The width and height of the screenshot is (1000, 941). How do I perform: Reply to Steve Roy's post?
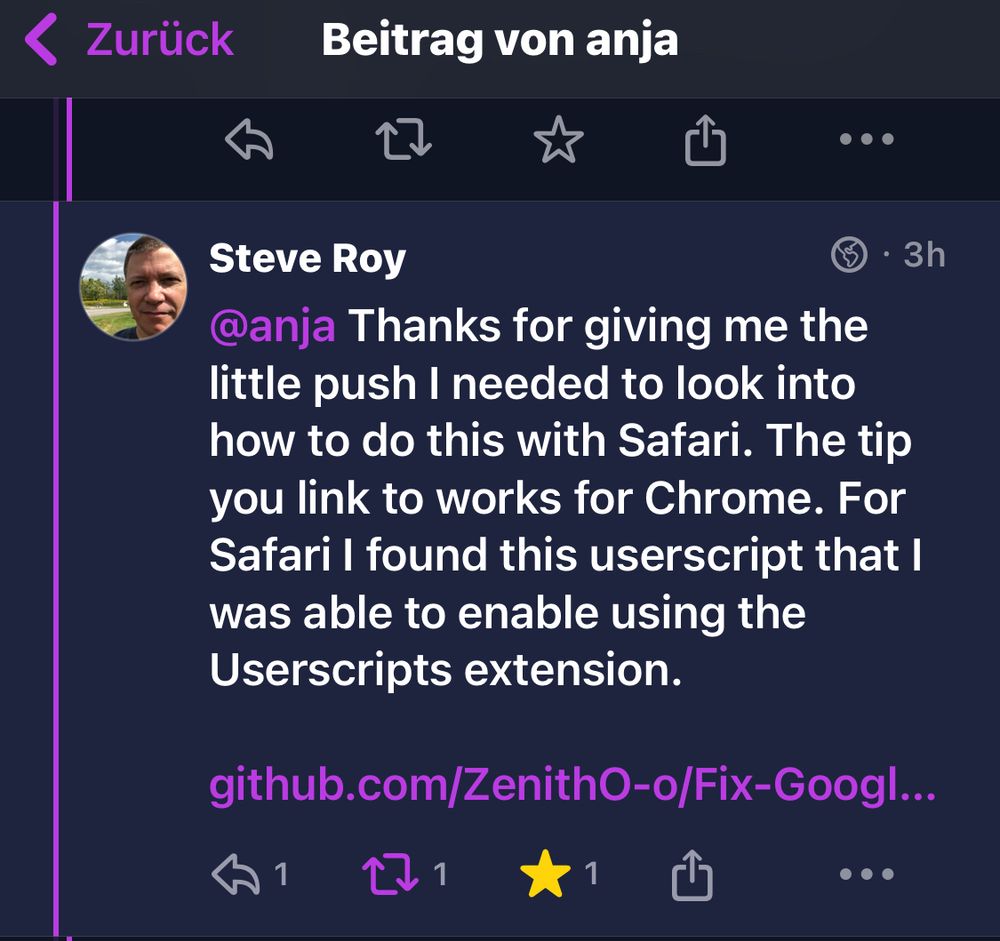point(236,876)
